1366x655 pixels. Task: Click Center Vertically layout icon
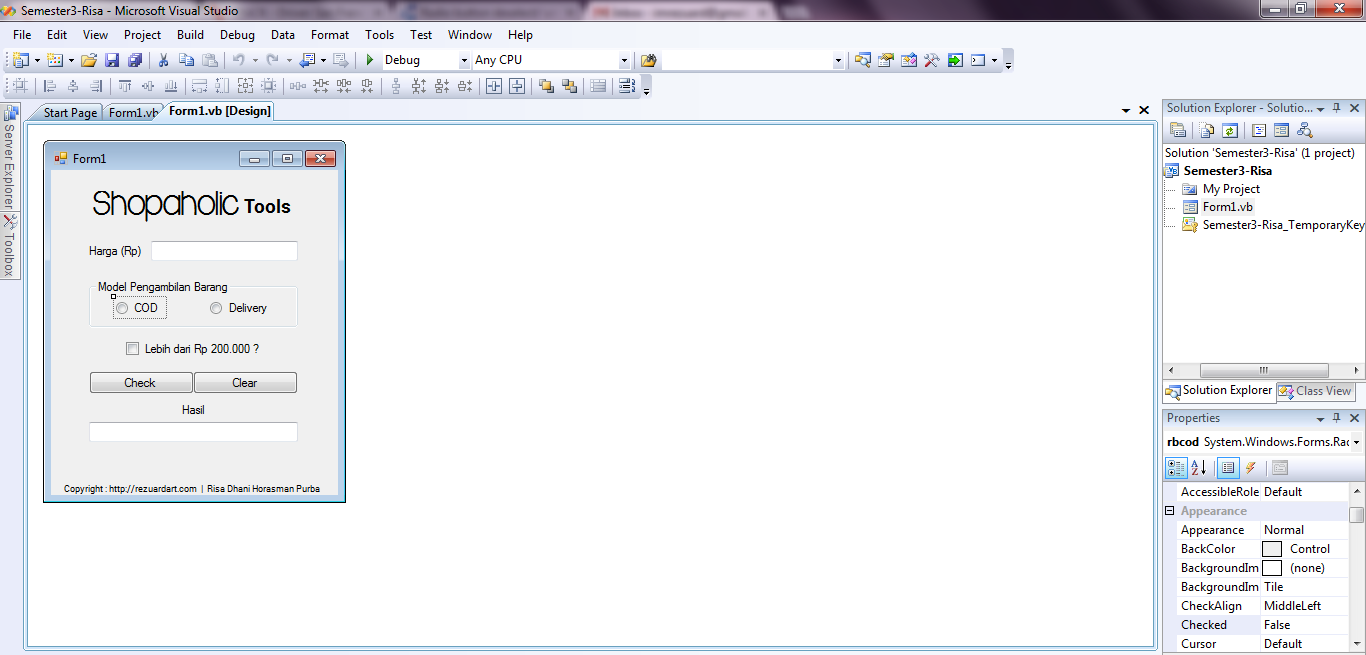pyautogui.click(x=517, y=86)
